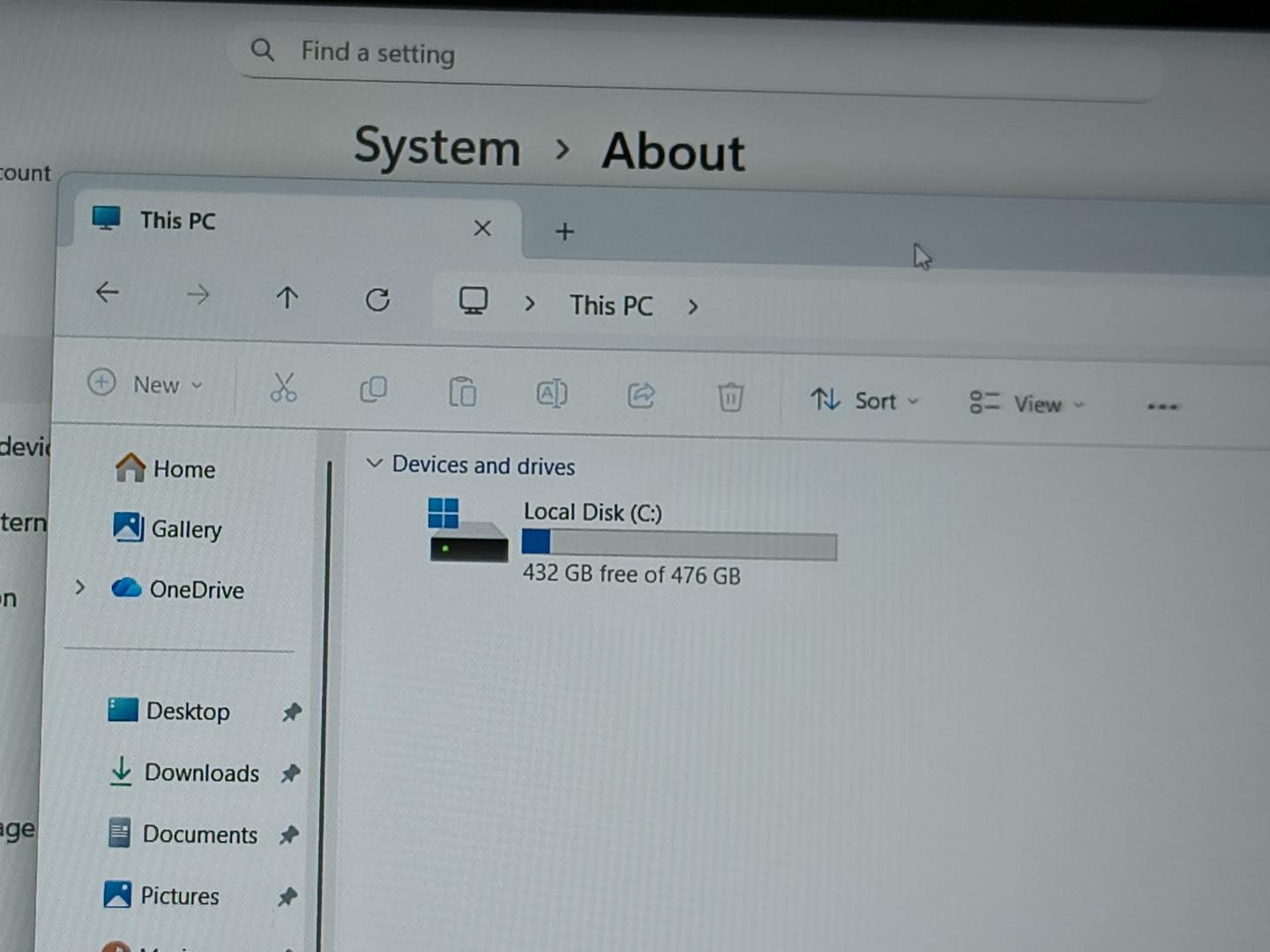Collapse the Devices and drives group
The height and width of the screenshot is (952, 1270).
coord(374,463)
